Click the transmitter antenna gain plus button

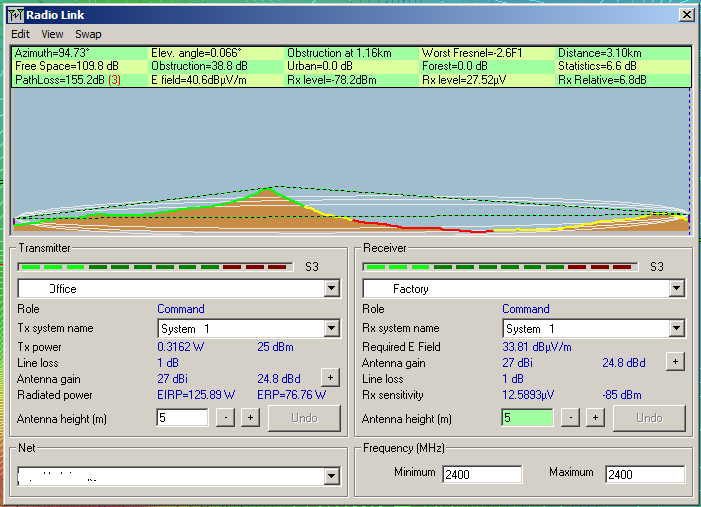pos(329,377)
